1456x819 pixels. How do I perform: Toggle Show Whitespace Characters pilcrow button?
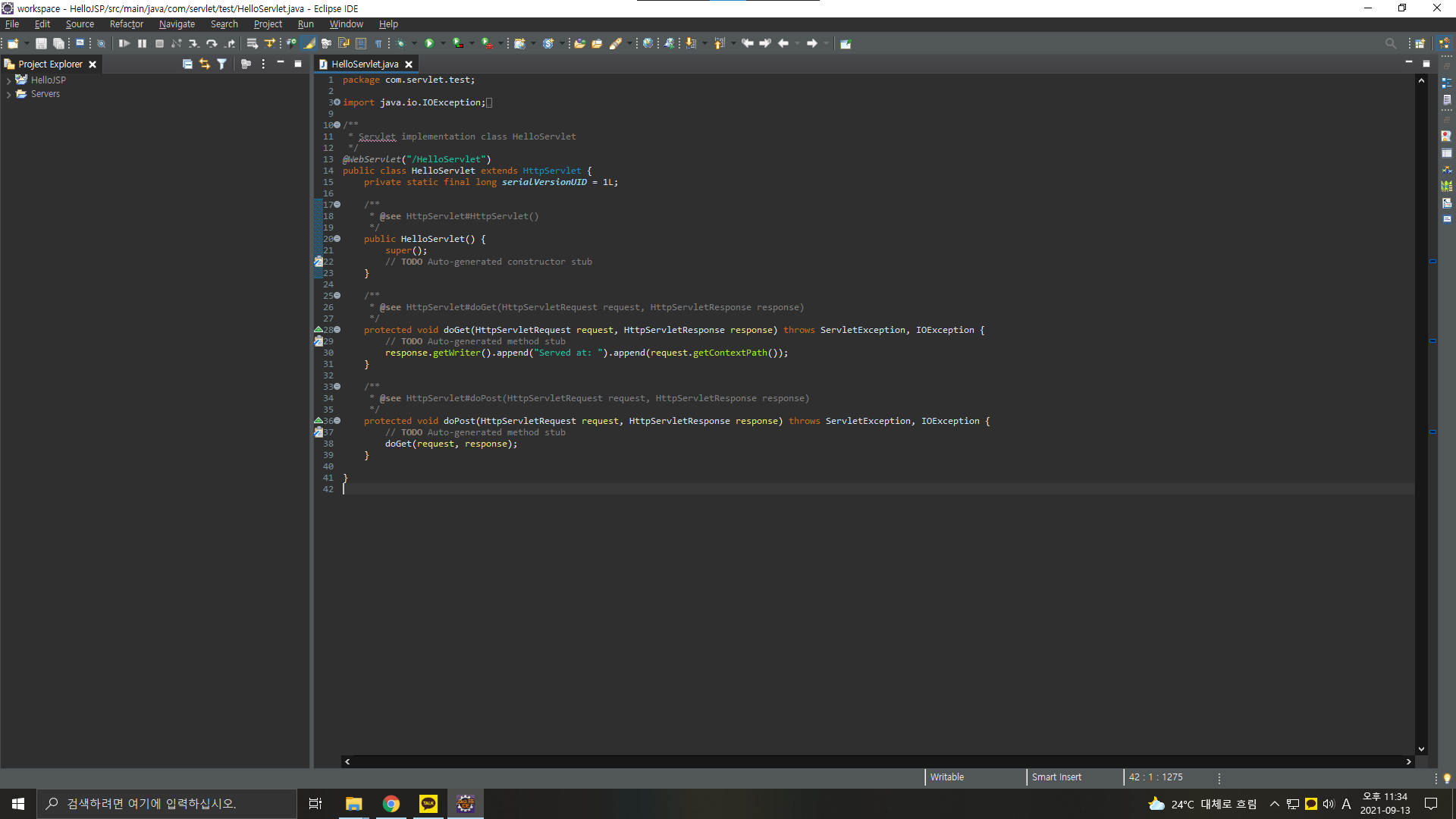(x=378, y=44)
